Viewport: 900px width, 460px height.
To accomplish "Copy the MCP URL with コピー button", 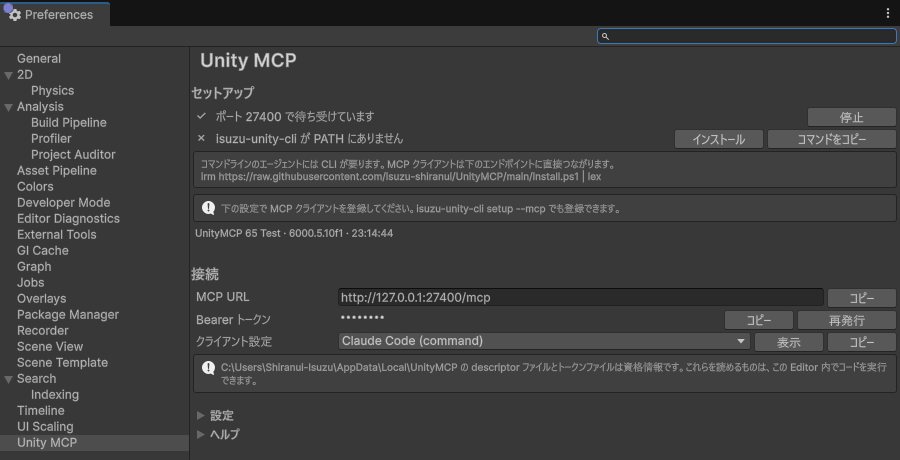I will tap(862, 298).
